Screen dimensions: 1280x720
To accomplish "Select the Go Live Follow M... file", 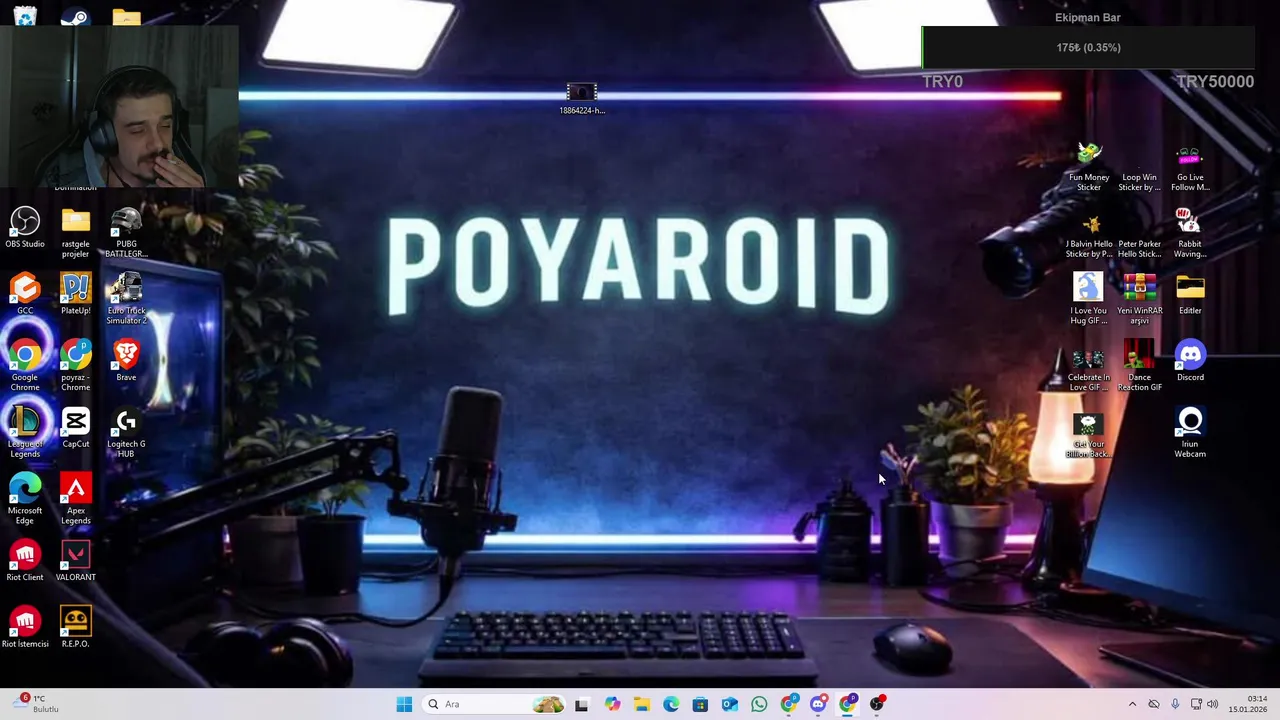I will pos(1190,166).
